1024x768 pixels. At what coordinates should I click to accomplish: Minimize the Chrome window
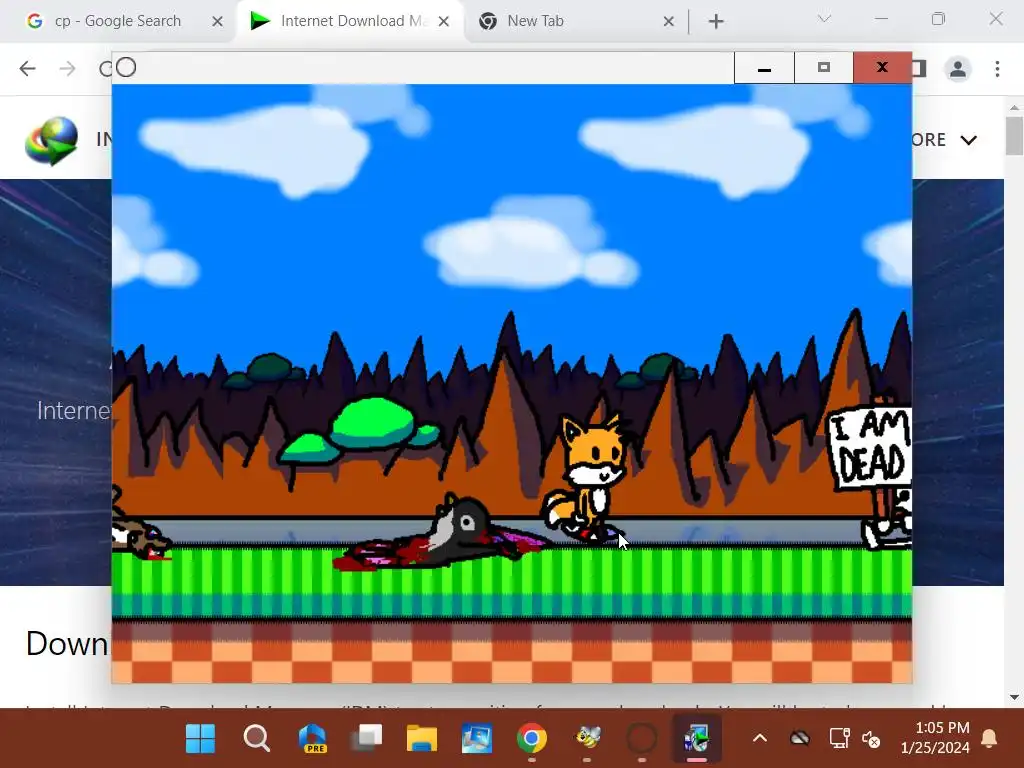pos(881,19)
